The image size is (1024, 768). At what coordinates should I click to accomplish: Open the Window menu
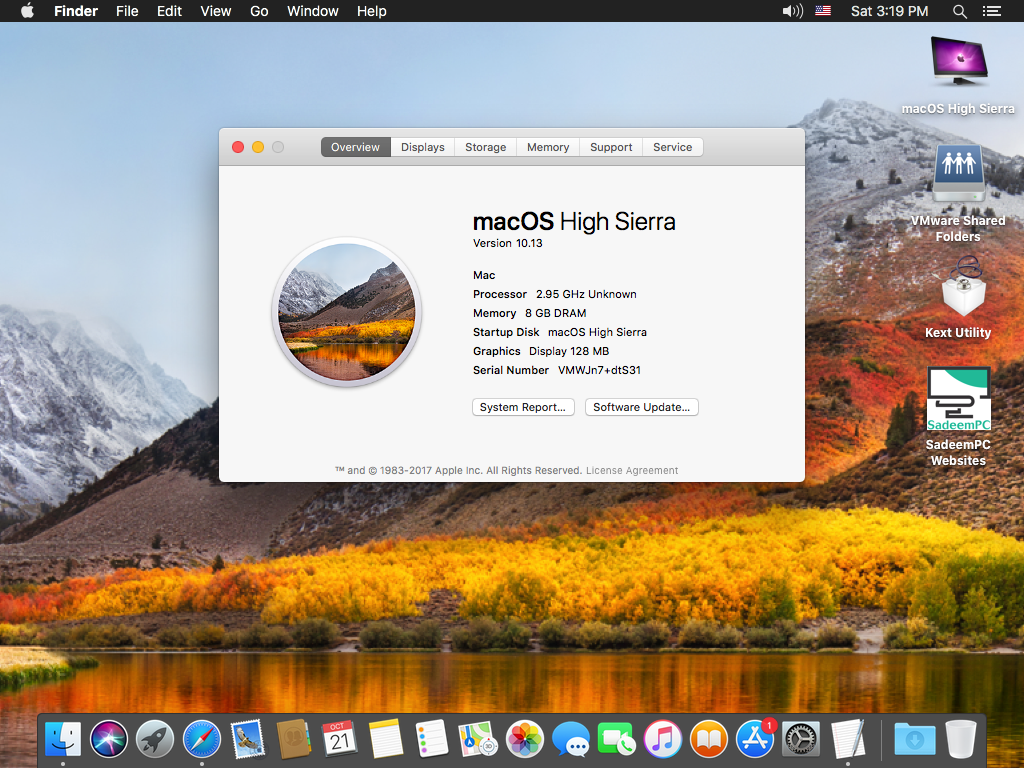point(313,11)
